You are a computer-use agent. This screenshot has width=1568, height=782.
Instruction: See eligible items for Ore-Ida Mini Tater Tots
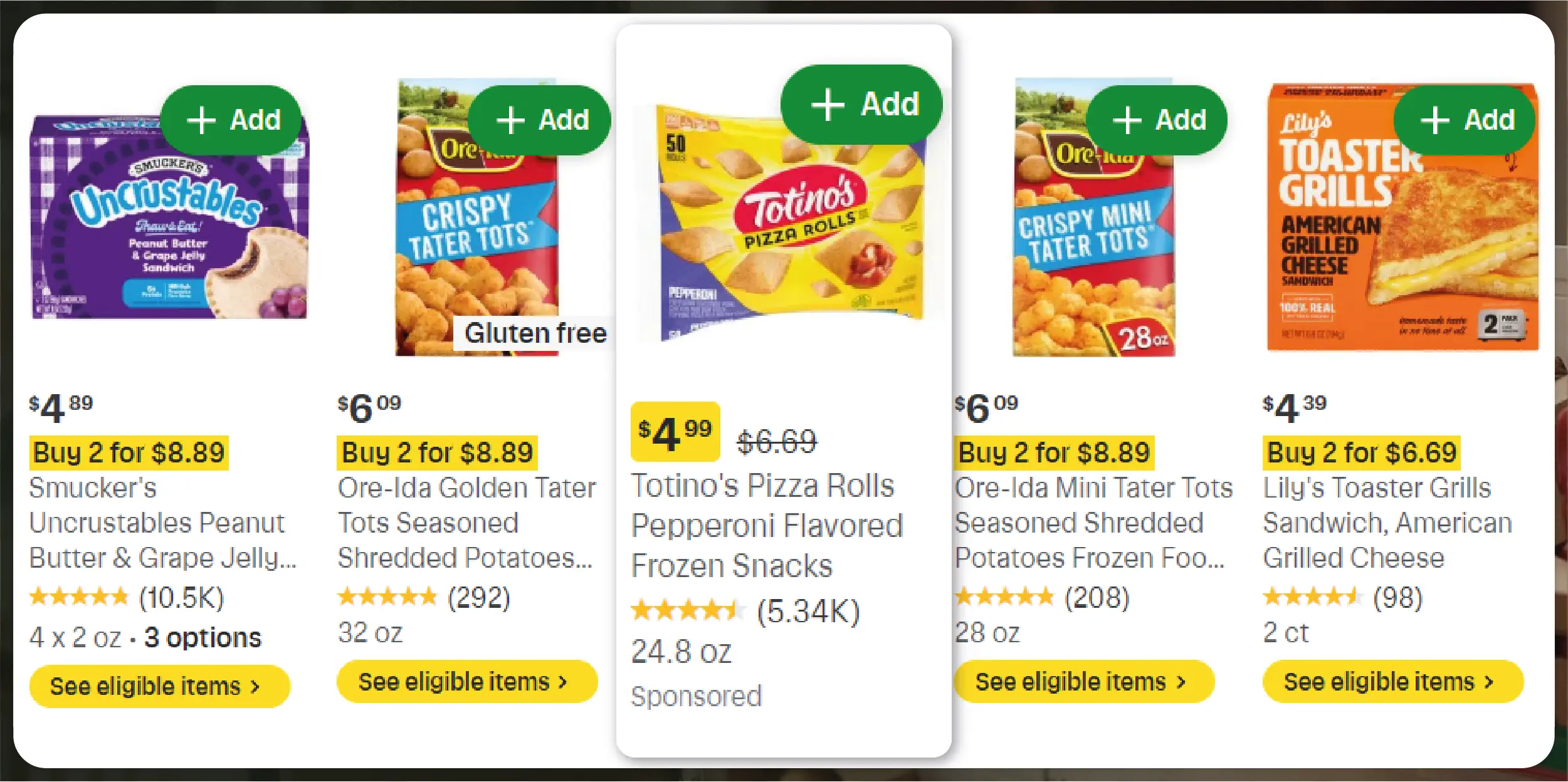pos(1084,681)
